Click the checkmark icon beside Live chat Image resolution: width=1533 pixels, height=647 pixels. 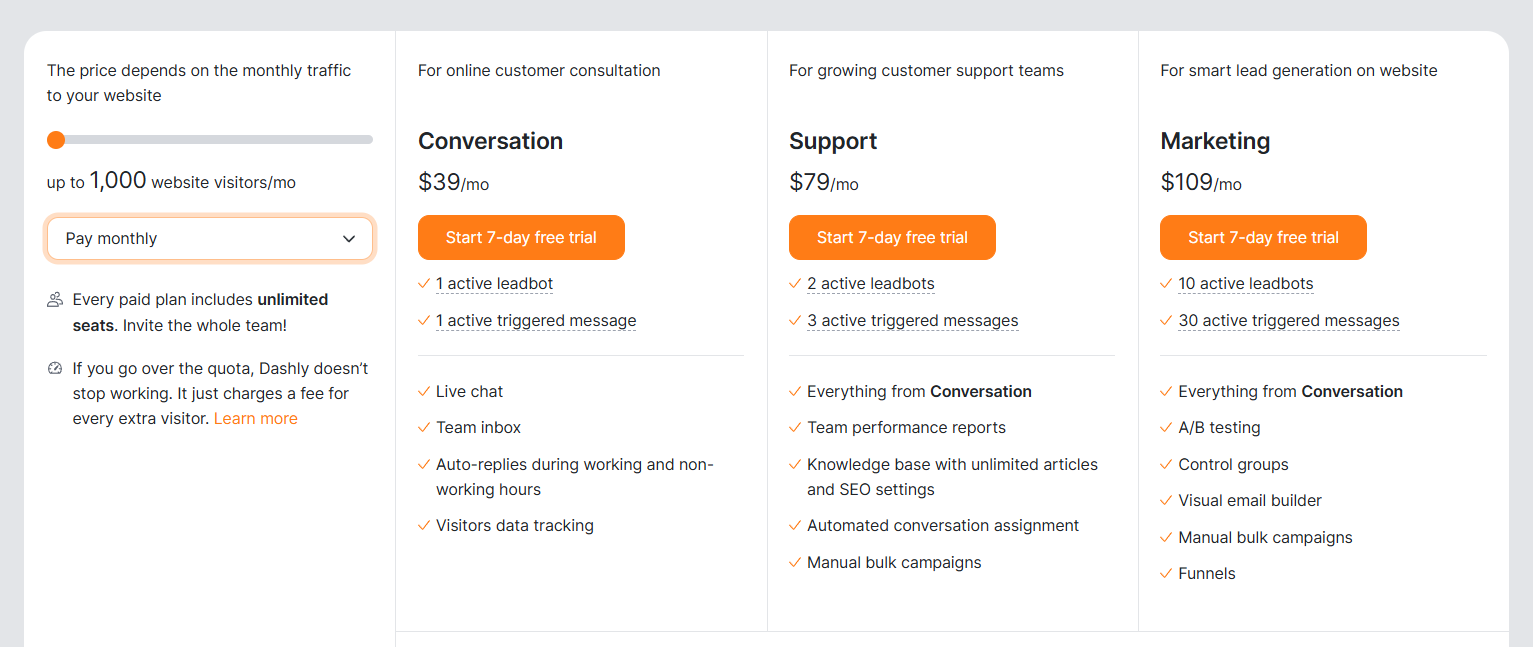[x=424, y=391]
